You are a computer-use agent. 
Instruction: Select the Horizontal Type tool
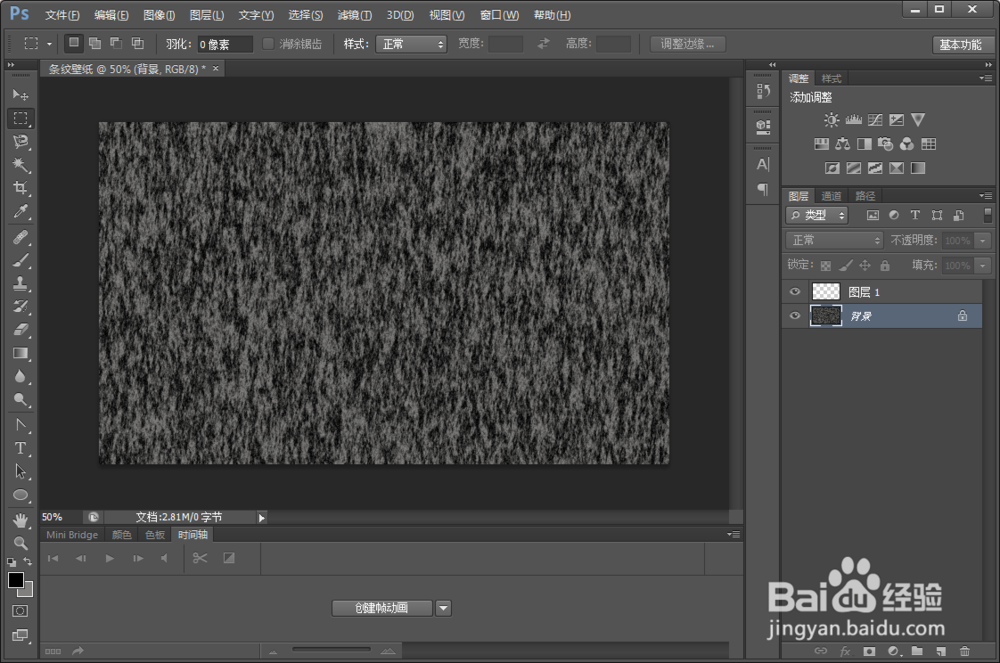(x=20, y=448)
